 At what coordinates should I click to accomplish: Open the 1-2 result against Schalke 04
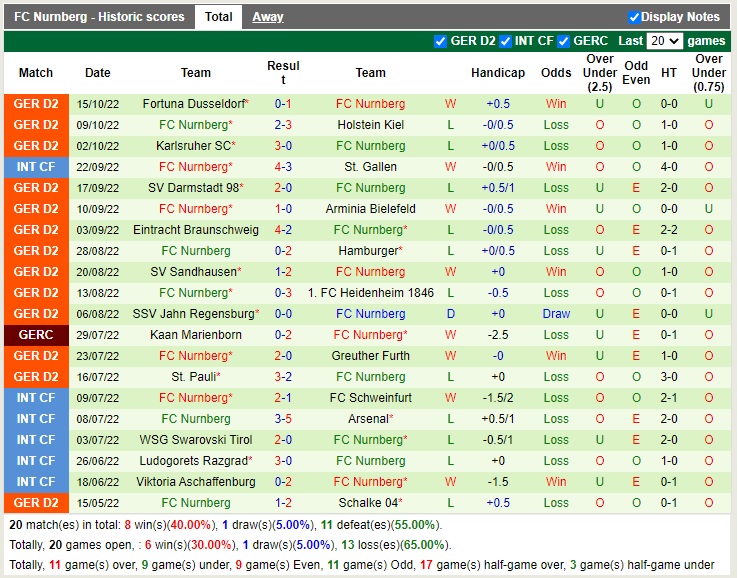(283, 503)
